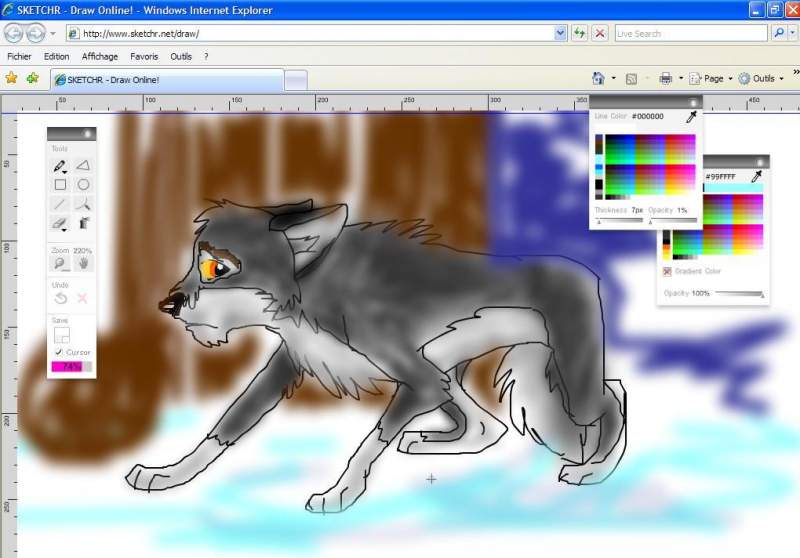Click the Save drawing icon

[x=62, y=335]
